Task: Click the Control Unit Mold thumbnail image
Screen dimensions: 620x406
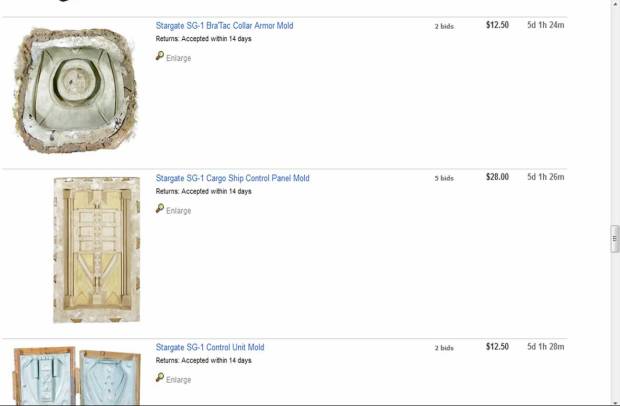Action: pyautogui.click(x=72, y=375)
